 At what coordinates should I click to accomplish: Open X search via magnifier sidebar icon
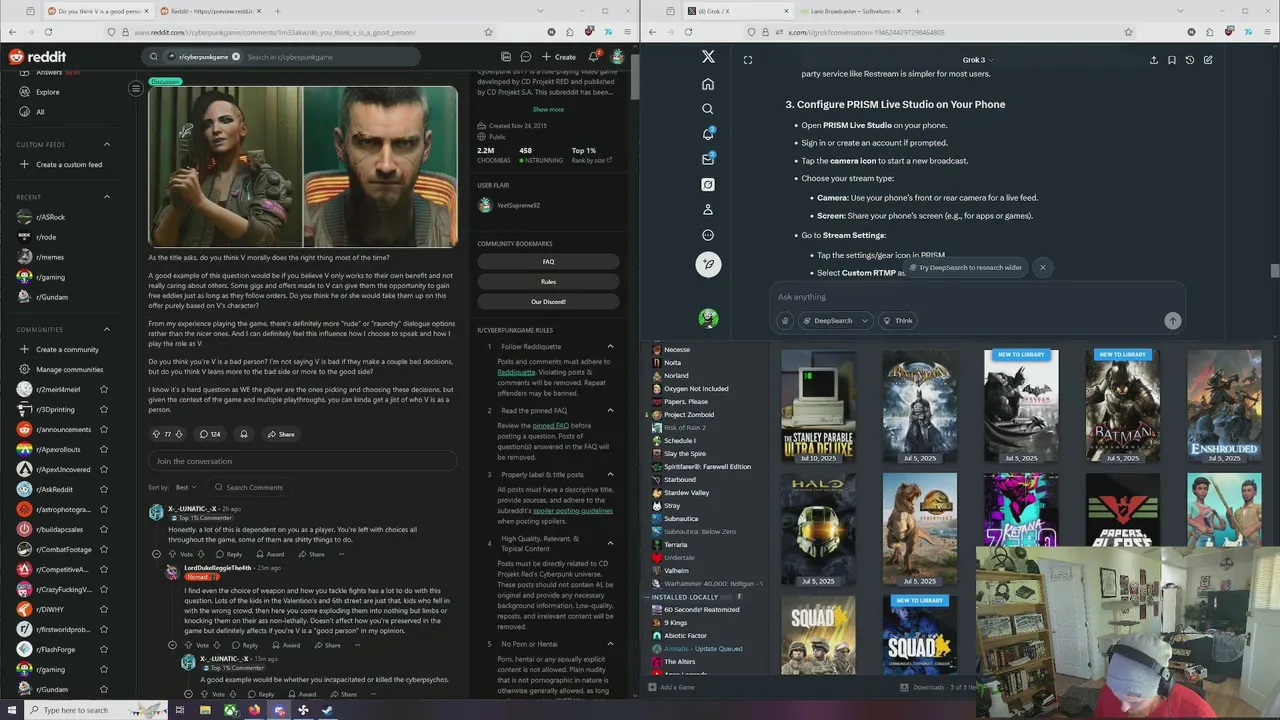(708, 109)
